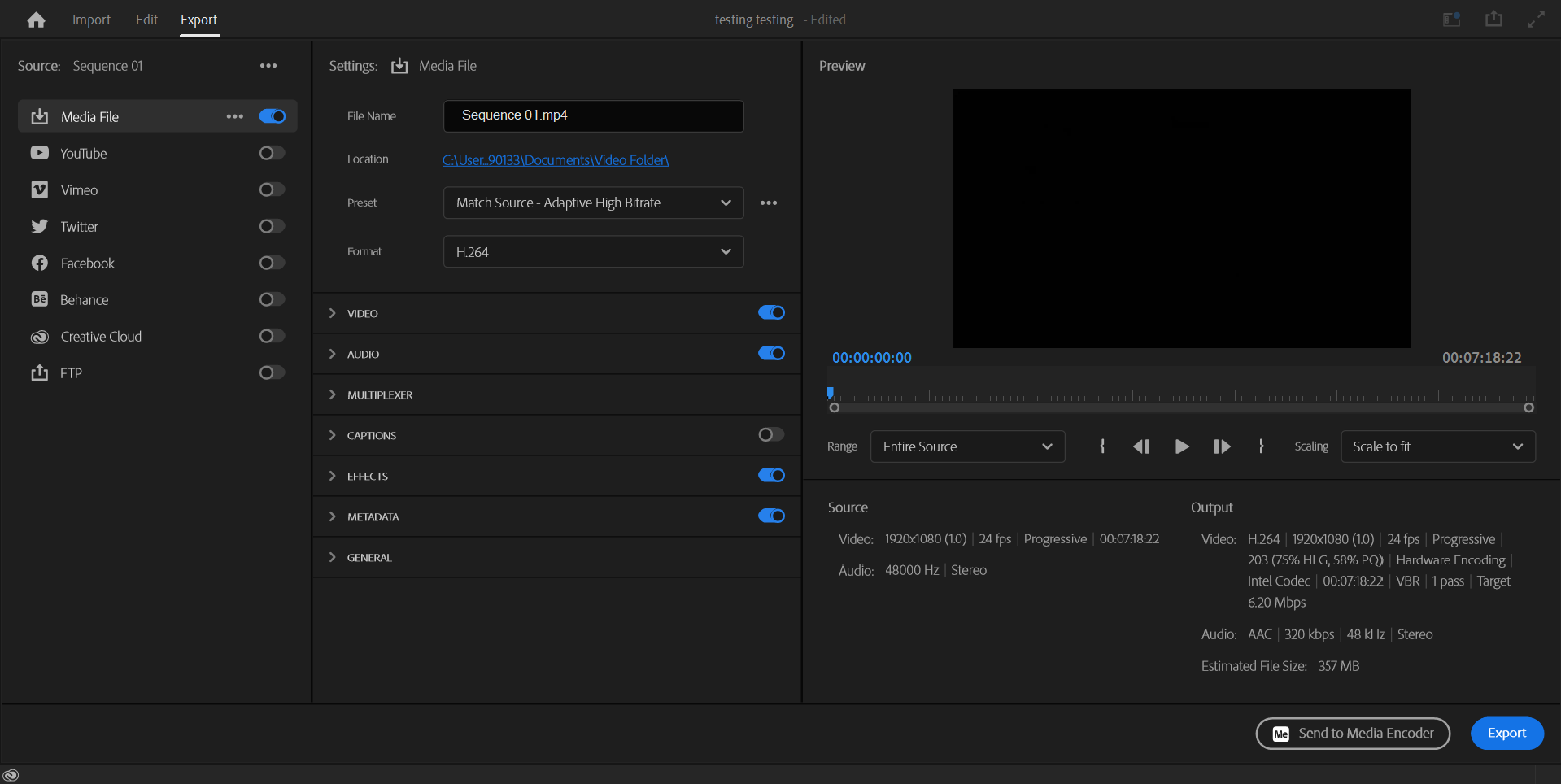
Task: Disable the Media File export toggle
Action: (x=272, y=116)
